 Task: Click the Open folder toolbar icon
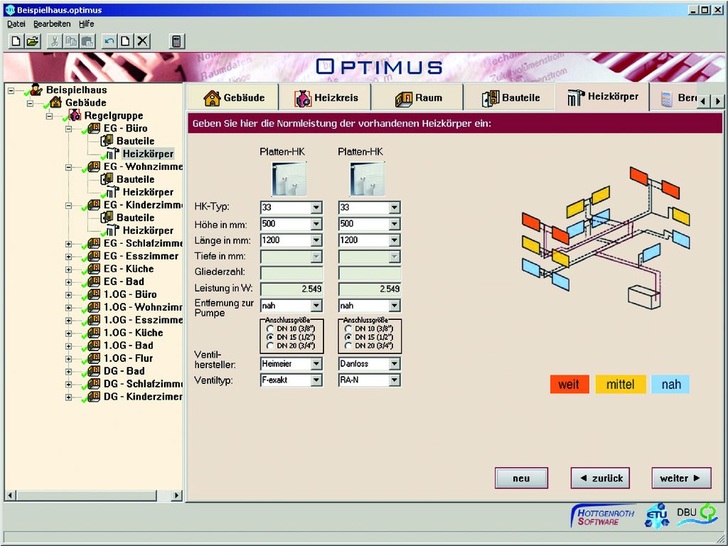(32, 41)
